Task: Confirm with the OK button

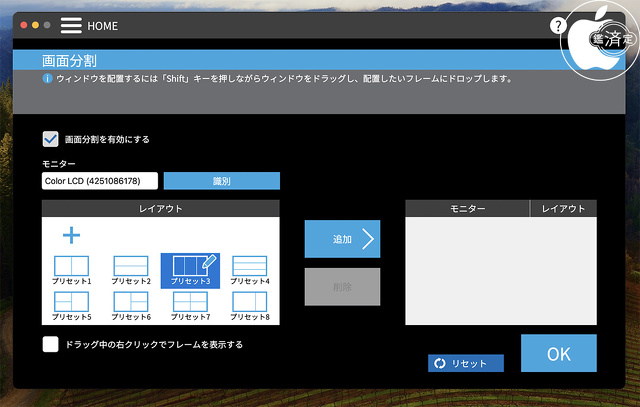Action: pos(558,353)
